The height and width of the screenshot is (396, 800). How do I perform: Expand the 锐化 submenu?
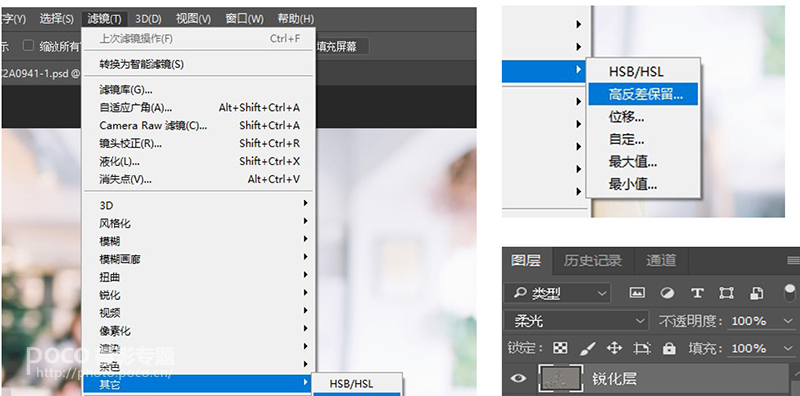(x=198, y=295)
